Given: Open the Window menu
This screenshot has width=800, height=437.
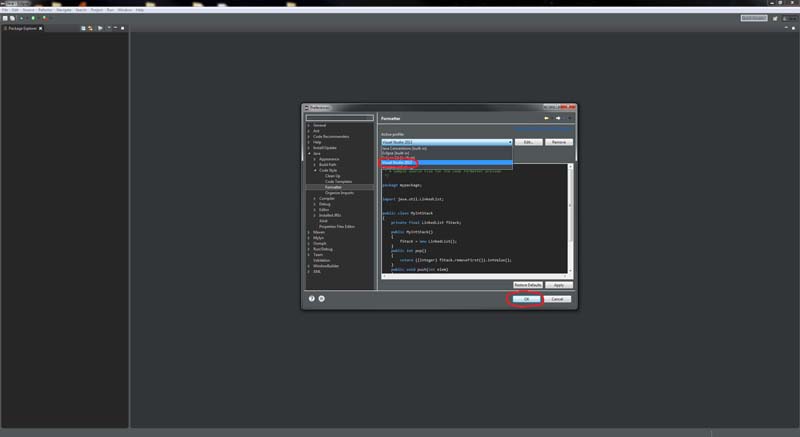Looking at the screenshot, I should pos(124,10).
